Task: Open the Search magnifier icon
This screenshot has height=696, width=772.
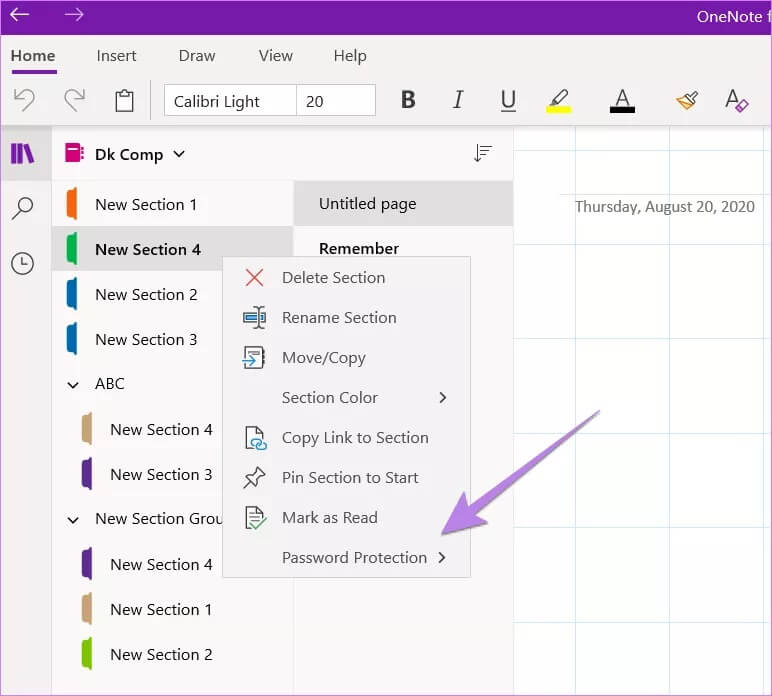Action: [22, 208]
